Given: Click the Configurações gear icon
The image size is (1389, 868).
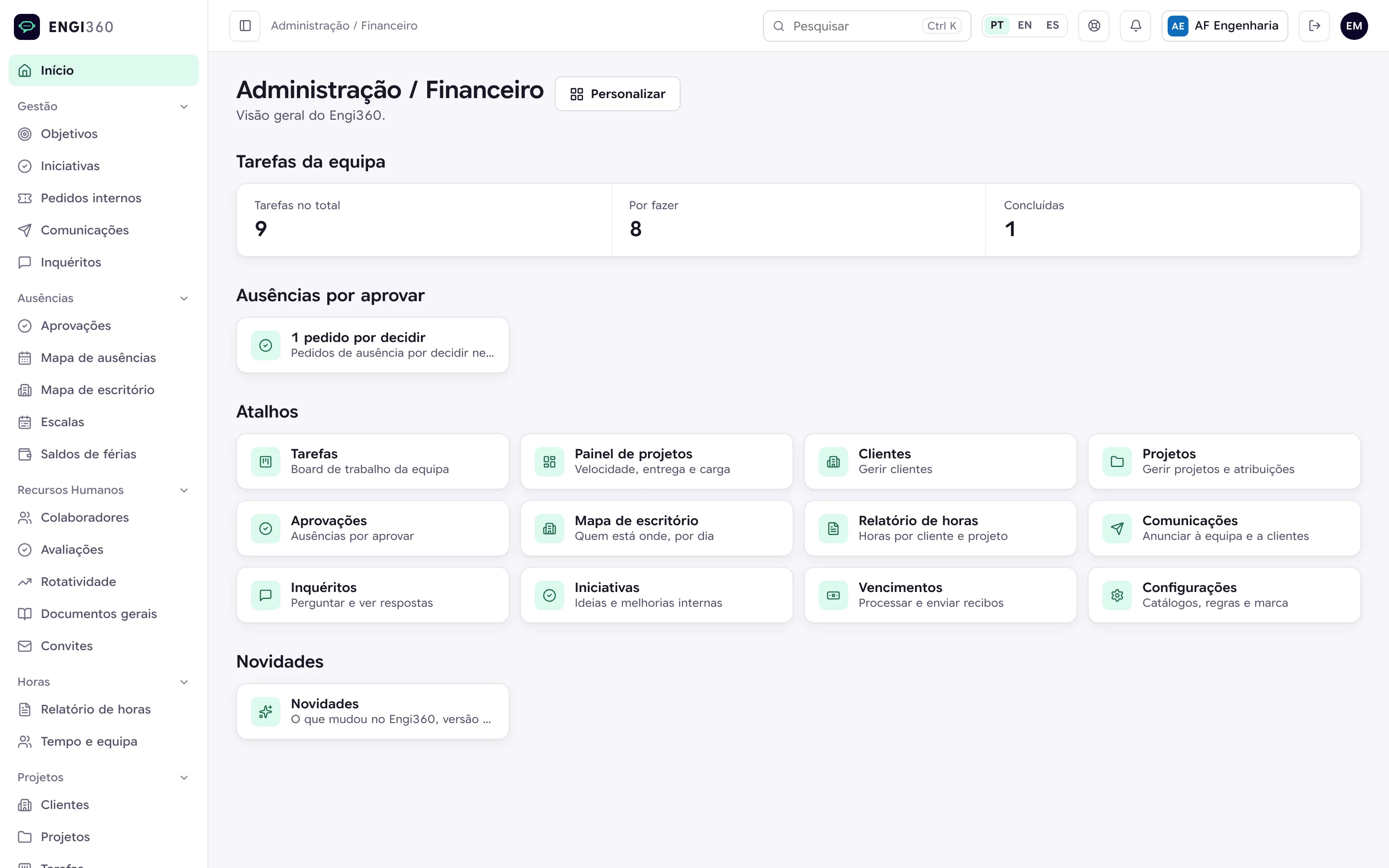Looking at the screenshot, I should pyautogui.click(x=1117, y=595).
